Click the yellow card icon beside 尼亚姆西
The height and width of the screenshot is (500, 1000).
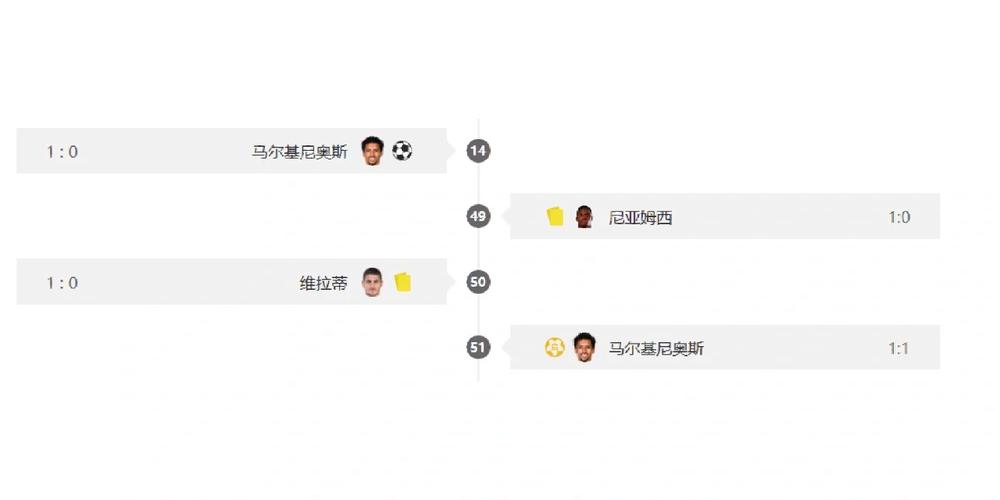555,217
